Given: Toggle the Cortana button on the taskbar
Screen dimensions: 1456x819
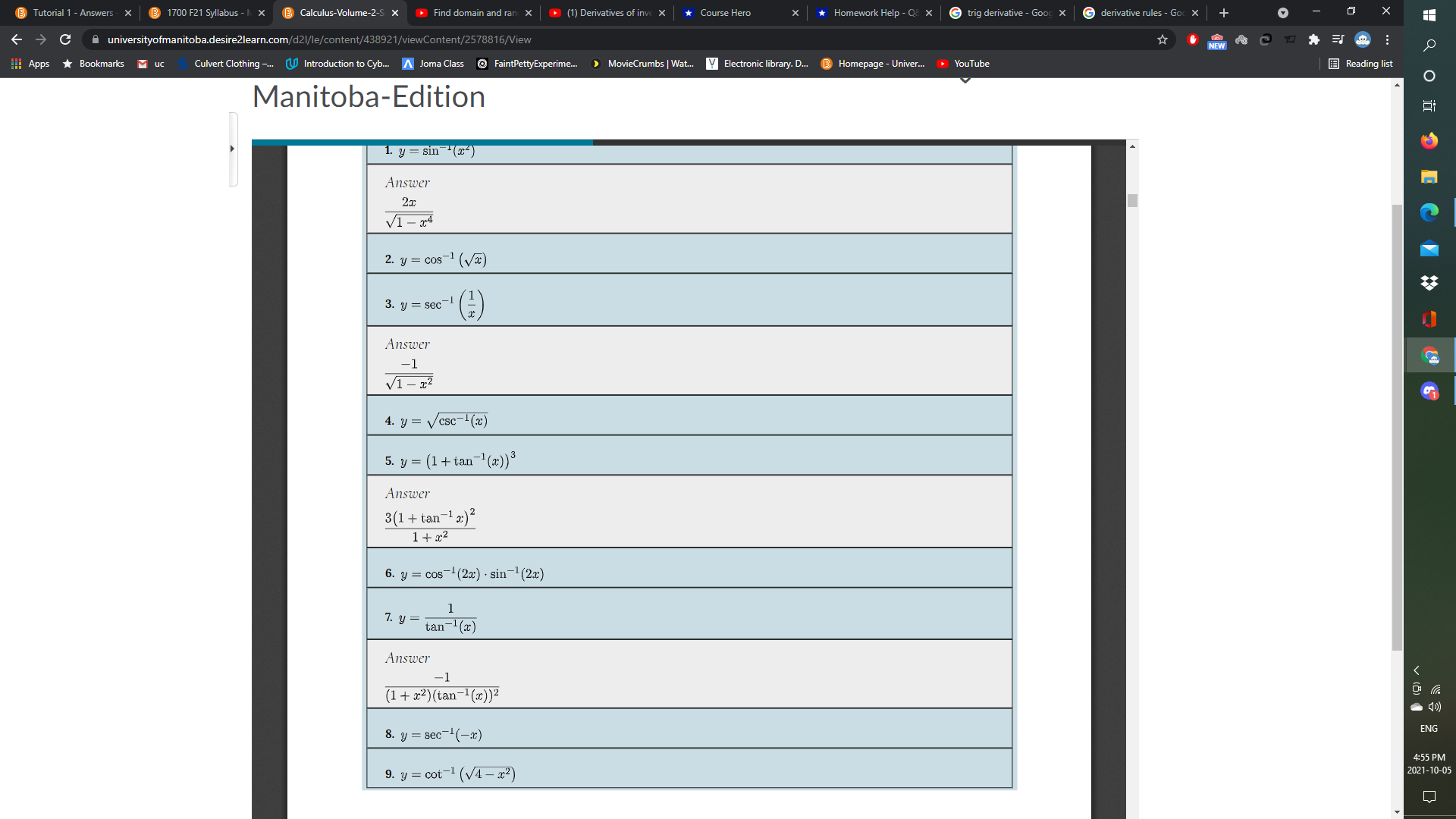Looking at the screenshot, I should click(1429, 76).
